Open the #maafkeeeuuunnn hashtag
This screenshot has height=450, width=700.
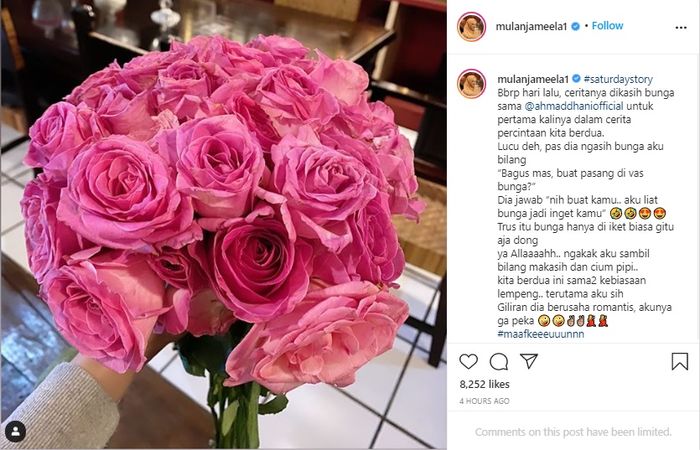541,334
